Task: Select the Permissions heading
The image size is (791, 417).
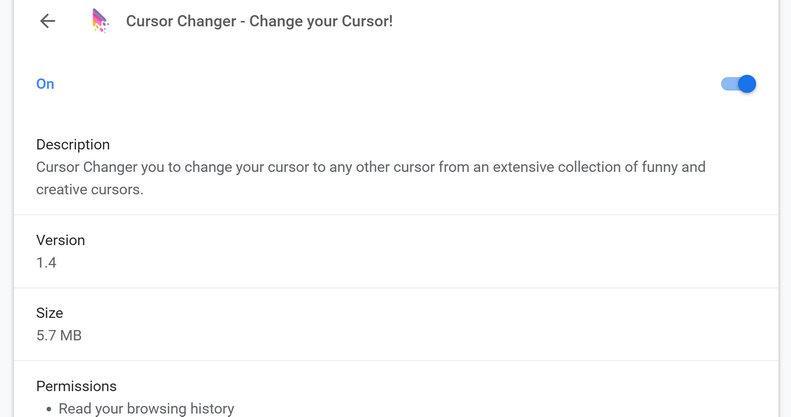Action: (76, 386)
